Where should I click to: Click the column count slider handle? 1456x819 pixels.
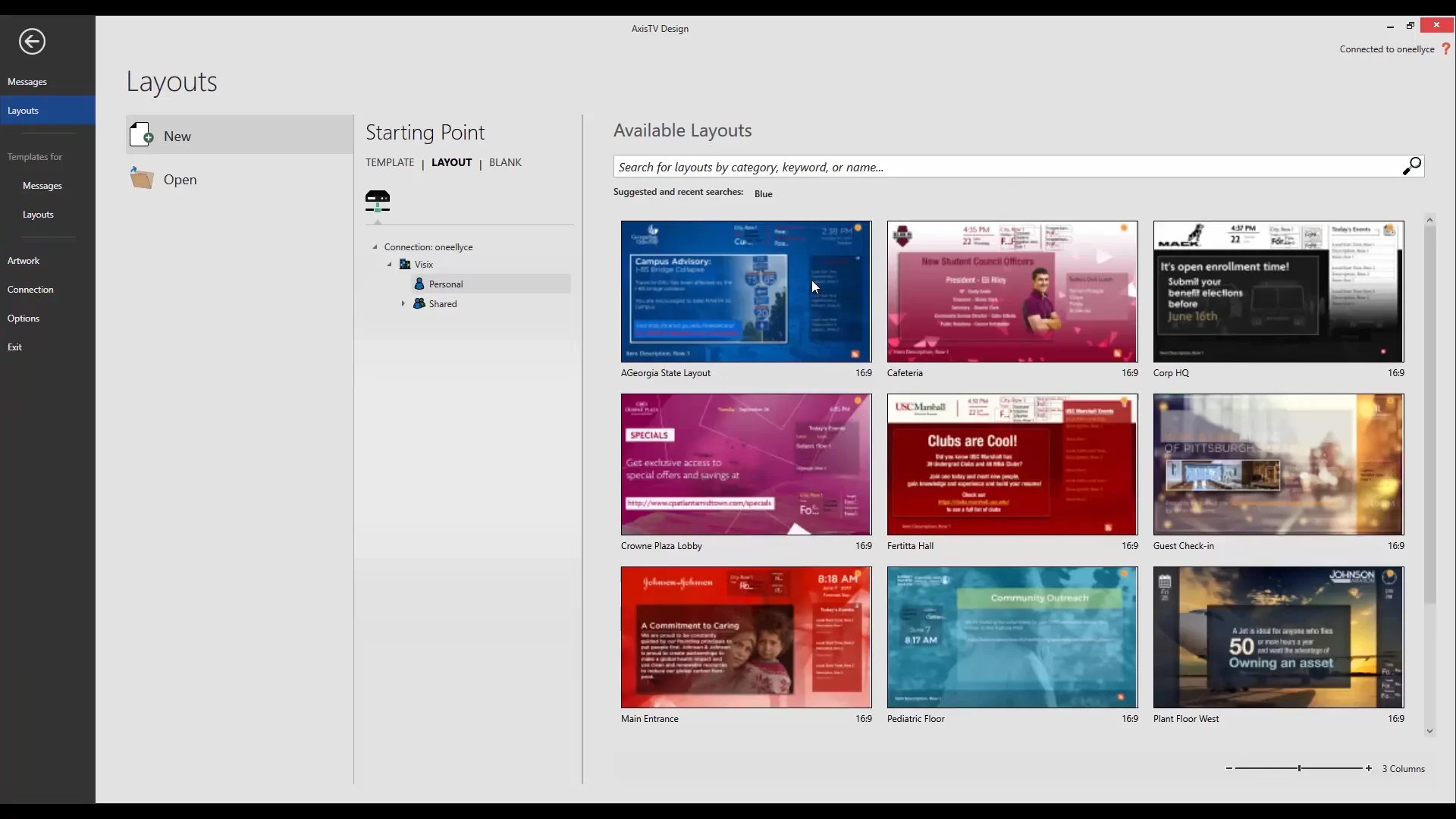point(1299,768)
